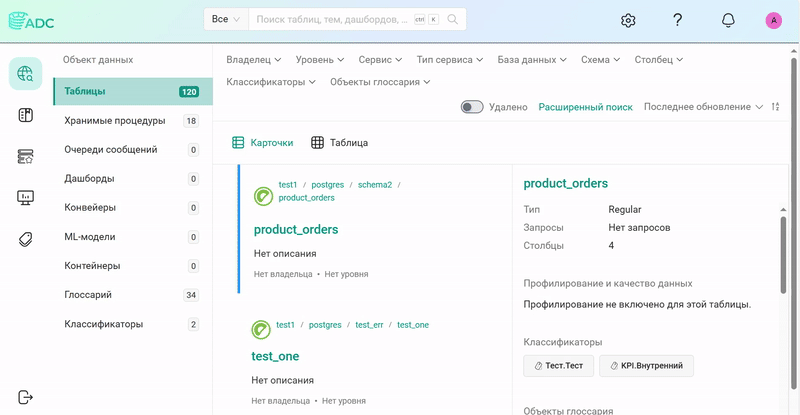Viewport: 800px width, 415px height.
Task: Click test1 breadcrumb in product_orders card
Action: (x=288, y=185)
